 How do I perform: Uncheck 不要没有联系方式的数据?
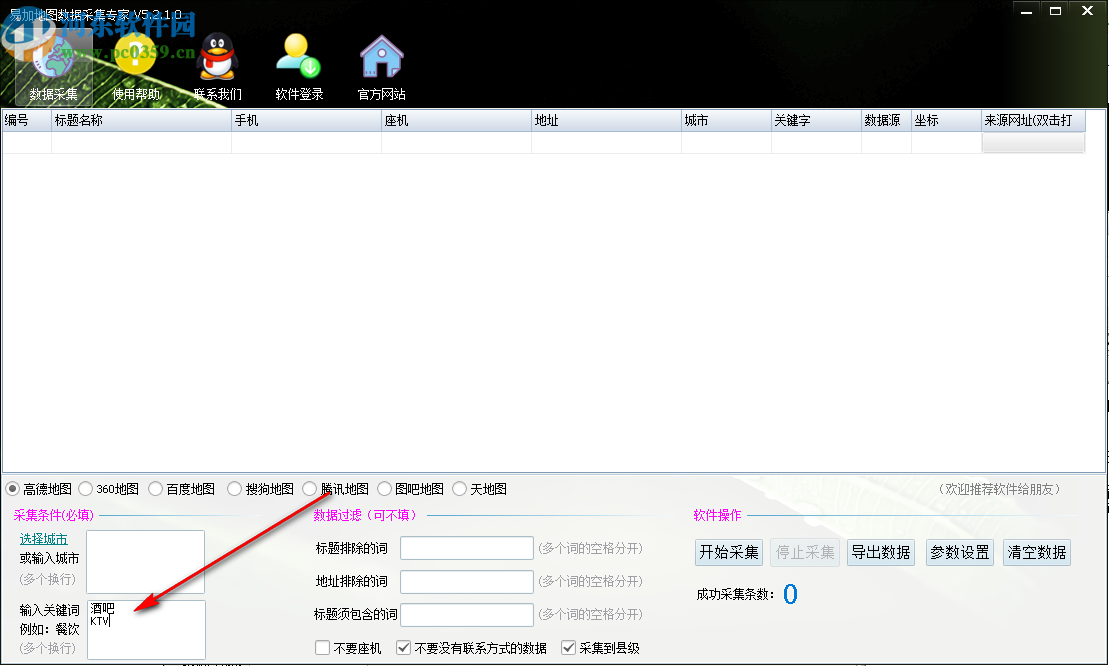tap(402, 647)
